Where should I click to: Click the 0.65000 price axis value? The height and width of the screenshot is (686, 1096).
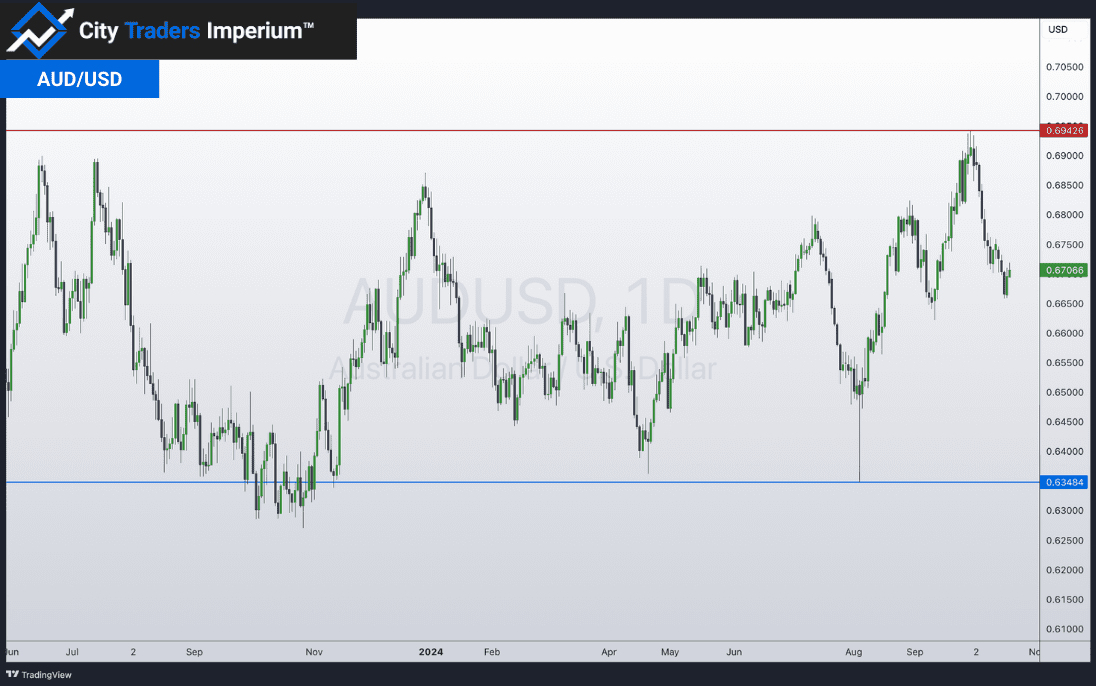point(1065,392)
